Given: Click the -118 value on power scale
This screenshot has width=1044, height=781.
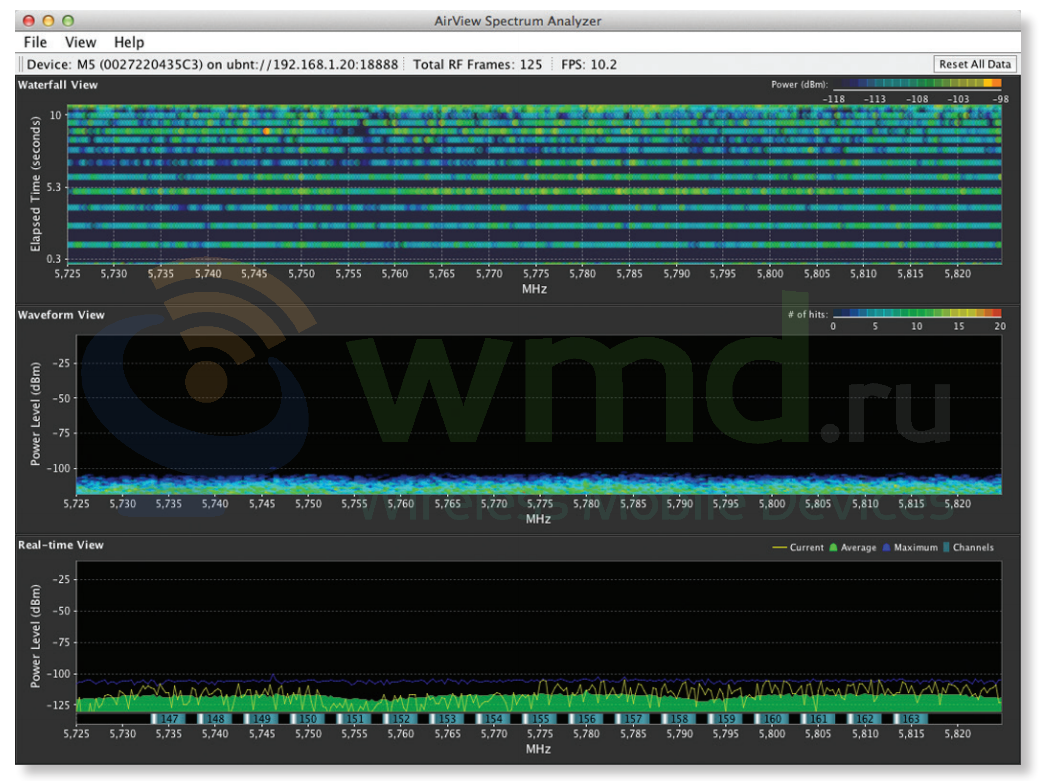Looking at the screenshot, I should (834, 99).
